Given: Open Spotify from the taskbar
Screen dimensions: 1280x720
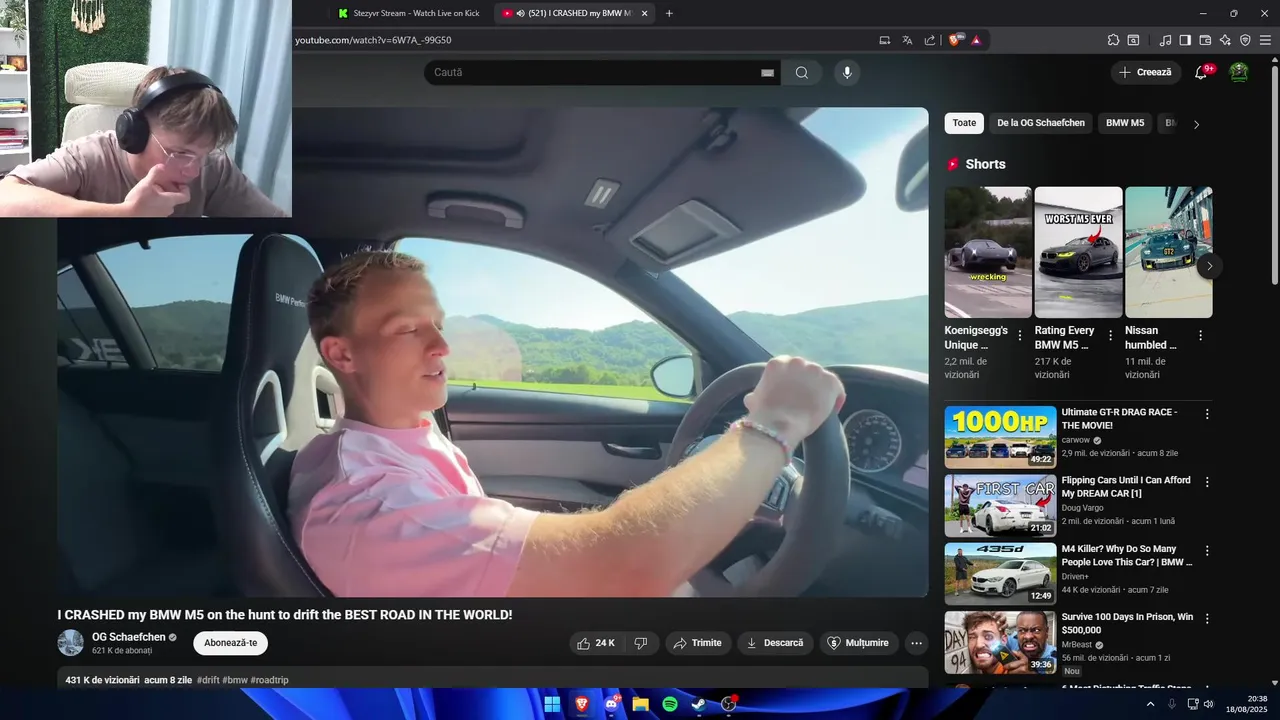Looking at the screenshot, I should coord(670,704).
